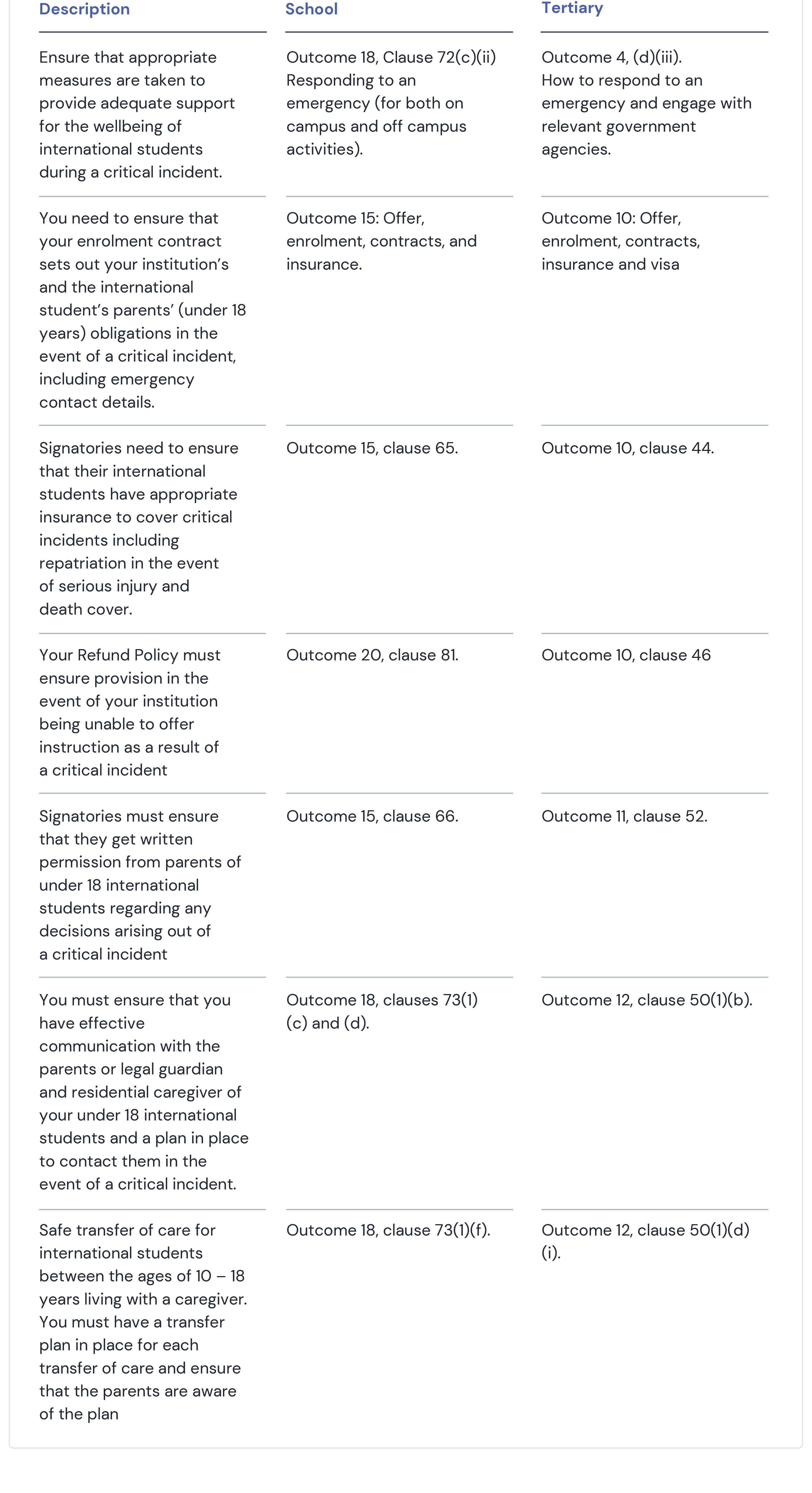812x1493 pixels.
Task: Click the School column header
Action: 312,9
